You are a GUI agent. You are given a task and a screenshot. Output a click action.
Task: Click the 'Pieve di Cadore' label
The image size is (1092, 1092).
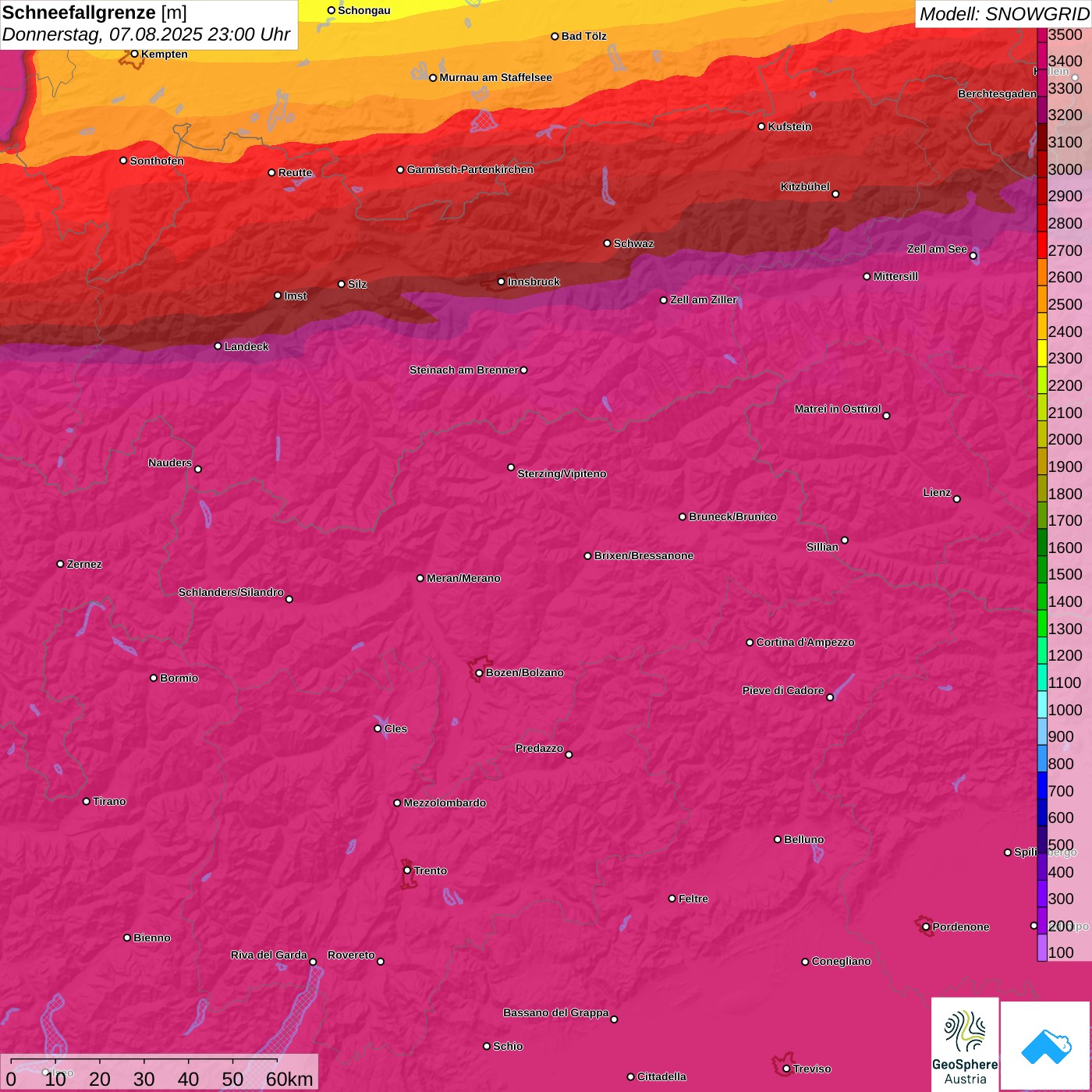tap(783, 690)
